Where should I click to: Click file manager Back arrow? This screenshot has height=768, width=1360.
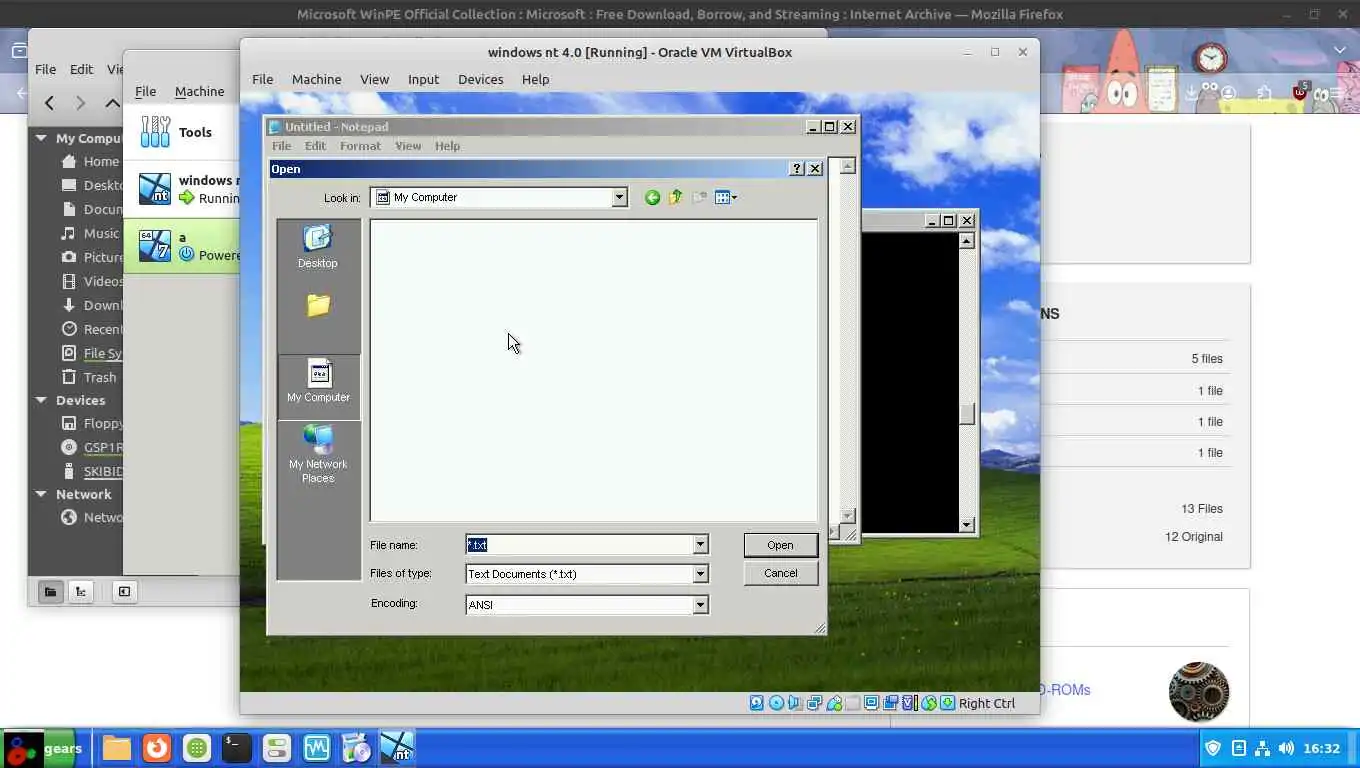point(49,102)
